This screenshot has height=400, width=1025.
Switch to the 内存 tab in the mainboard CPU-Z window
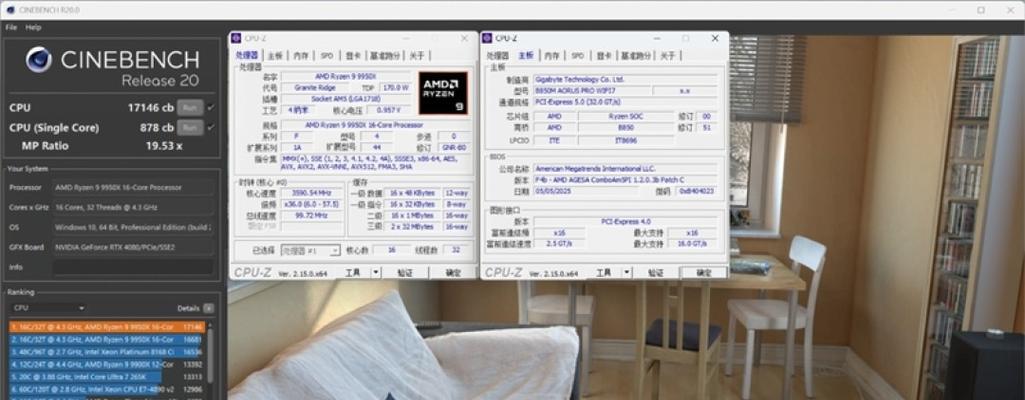pyautogui.click(x=552, y=56)
